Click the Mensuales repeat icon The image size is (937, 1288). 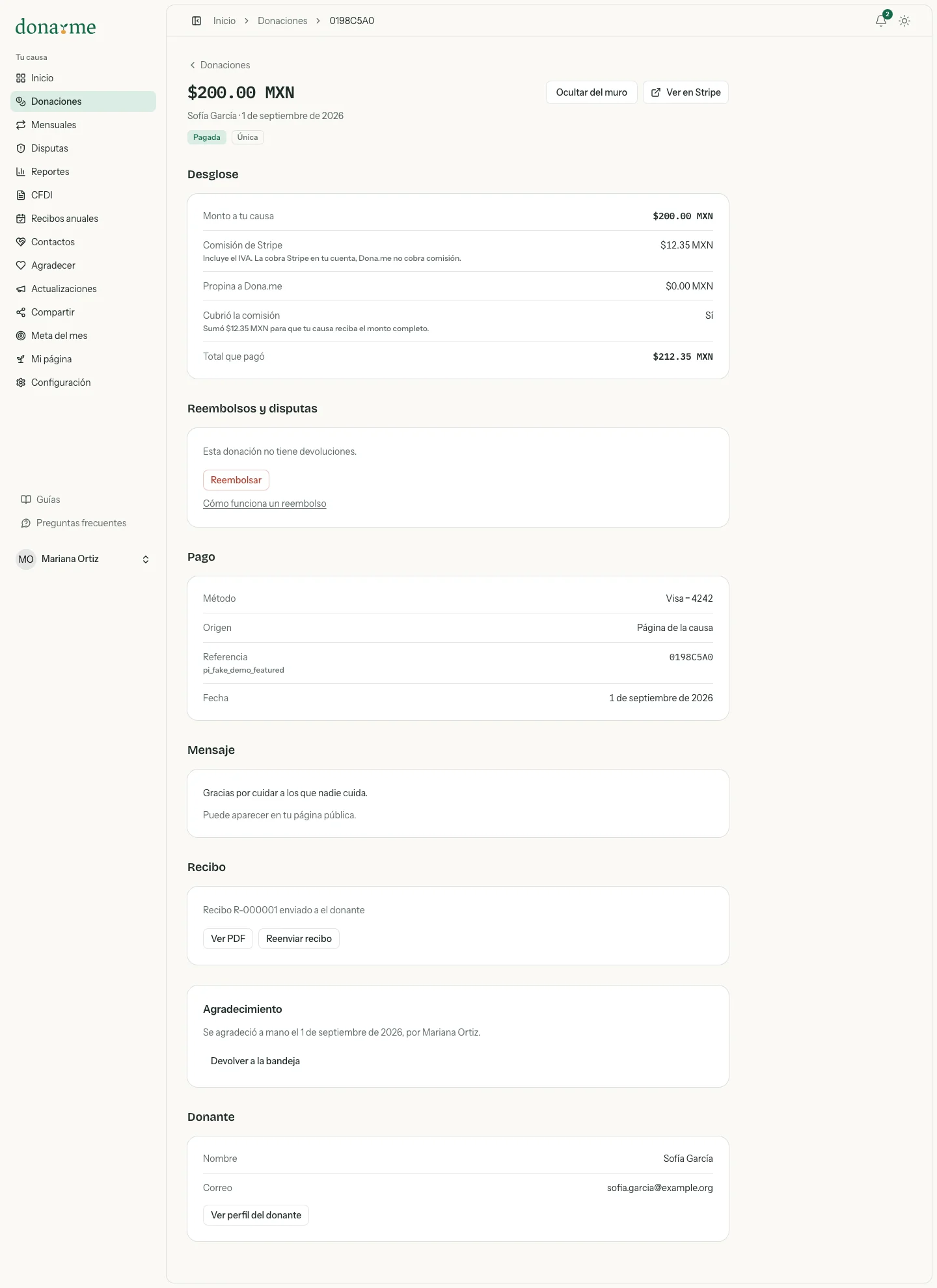click(21, 125)
